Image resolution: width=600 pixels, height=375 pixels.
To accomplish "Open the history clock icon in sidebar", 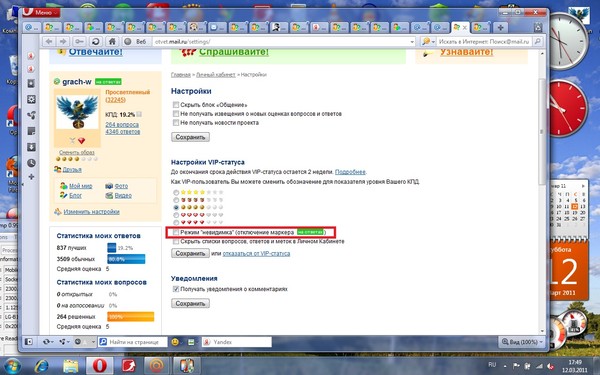I will (x=31, y=163).
